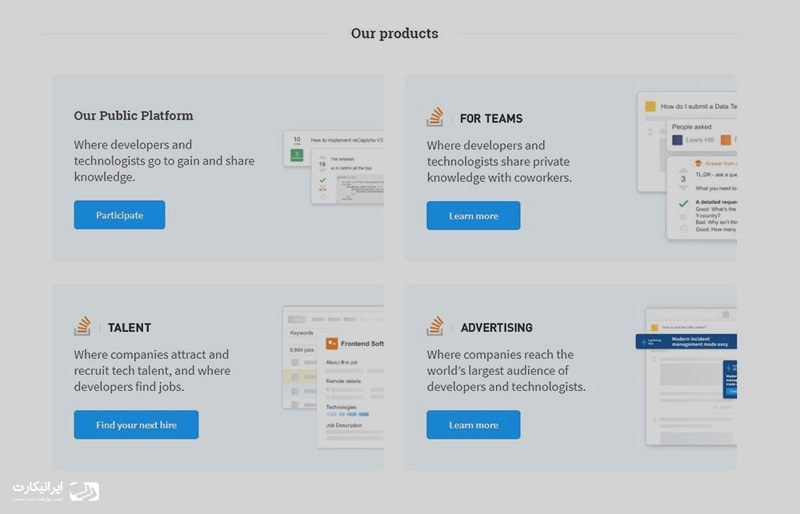Click the green checkmark in For Teams preview
The width and height of the screenshot is (800, 514).
click(x=683, y=204)
